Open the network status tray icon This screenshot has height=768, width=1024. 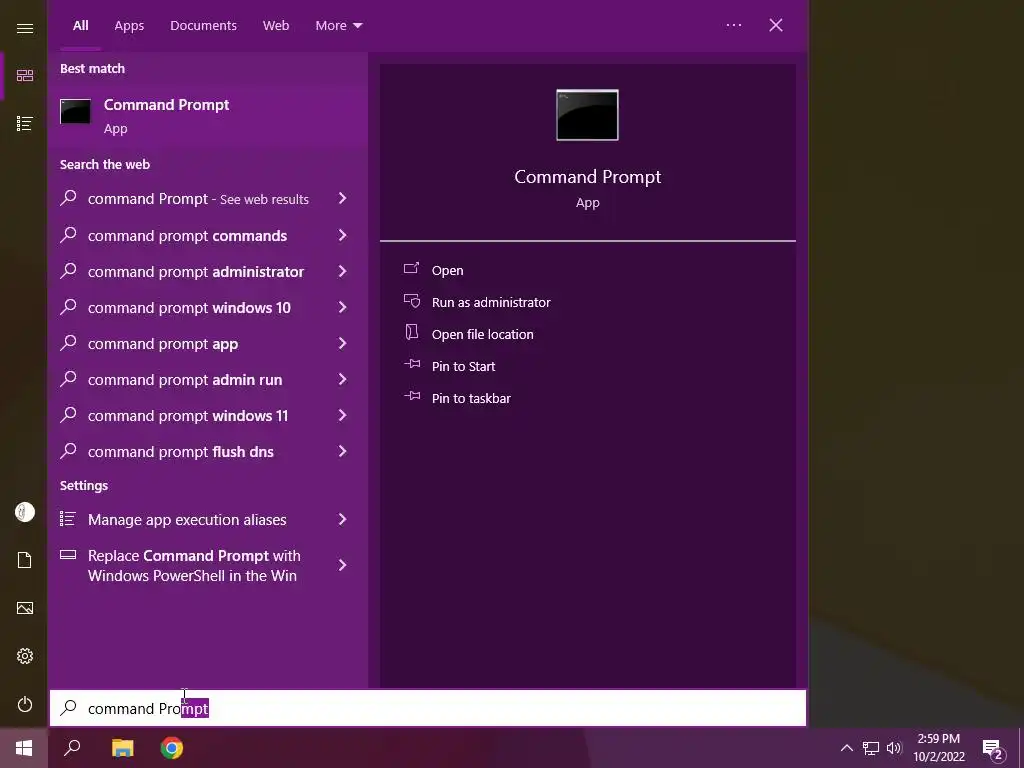[871, 748]
